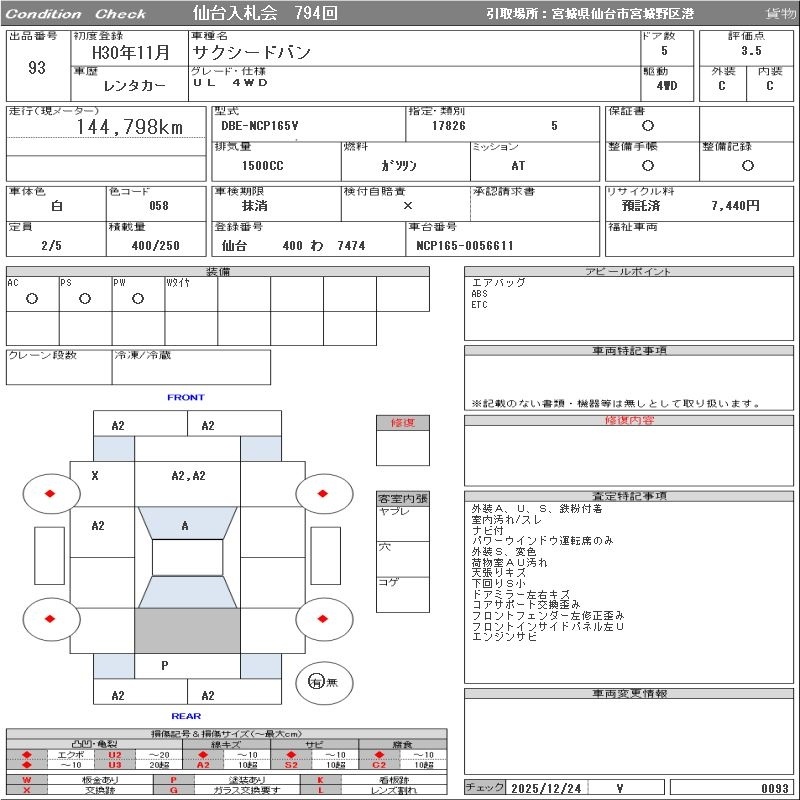Open the 修復 box beside the diagram
800x800 pixels.
point(403,423)
